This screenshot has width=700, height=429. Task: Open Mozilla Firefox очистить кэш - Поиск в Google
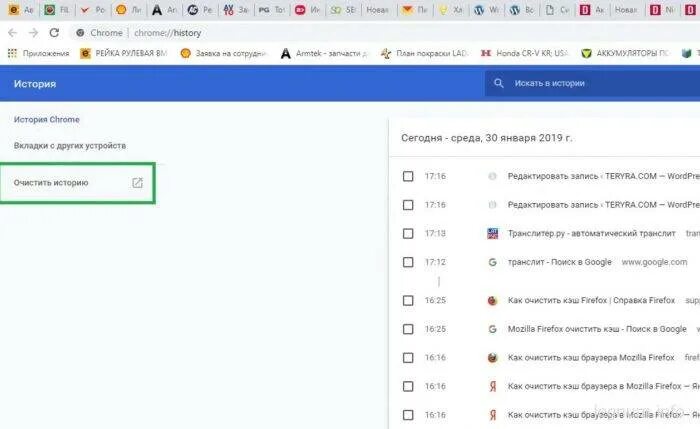[x=597, y=329]
